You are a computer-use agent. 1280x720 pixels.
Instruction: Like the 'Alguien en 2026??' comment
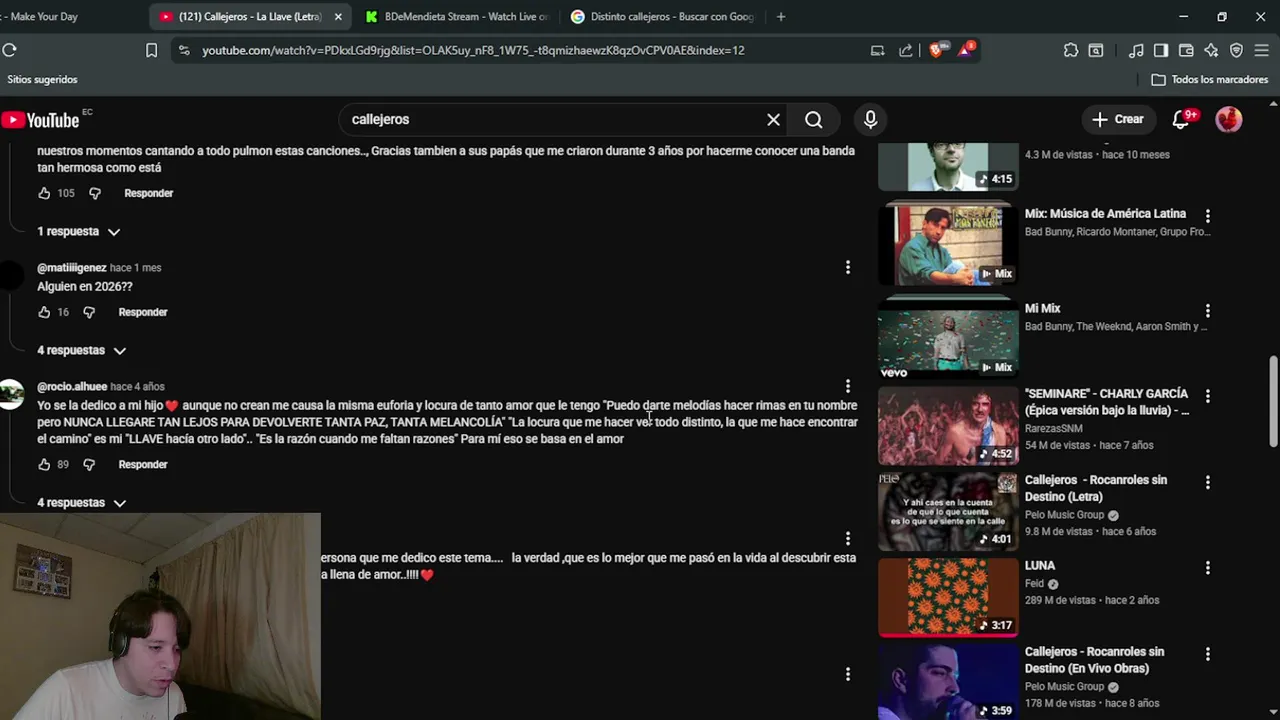44,312
